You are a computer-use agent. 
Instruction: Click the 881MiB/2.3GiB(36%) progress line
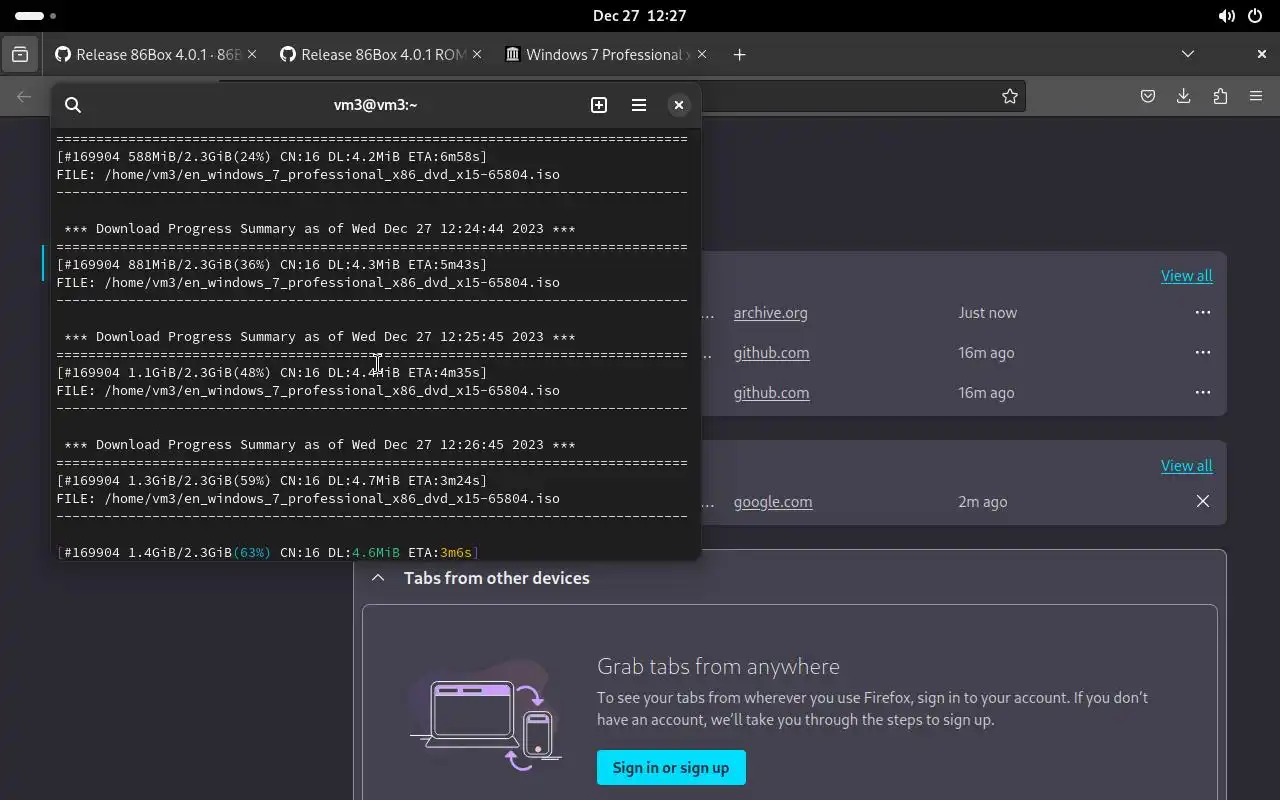(272, 265)
